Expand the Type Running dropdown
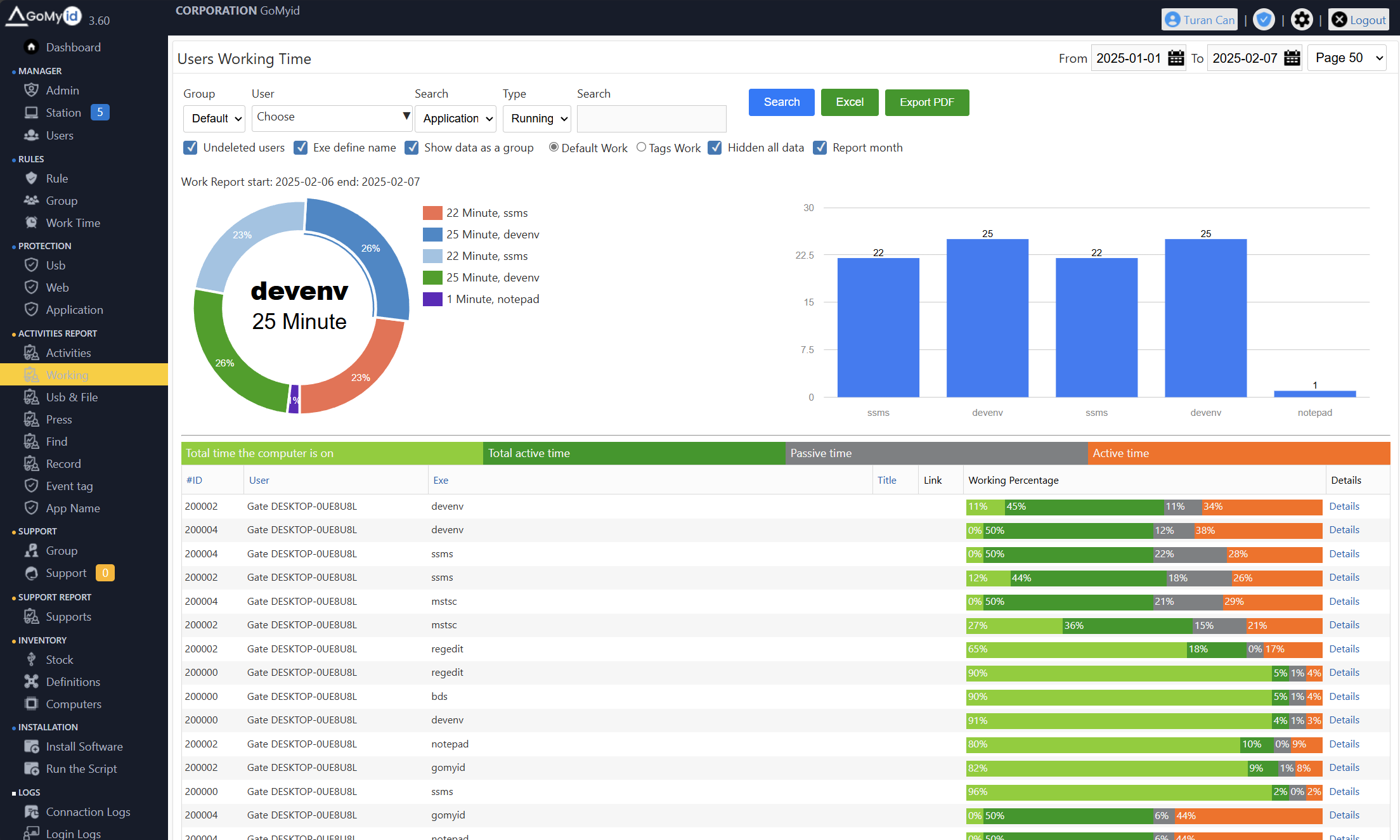Image resolution: width=1400 pixels, height=840 pixels. tap(537, 119)
